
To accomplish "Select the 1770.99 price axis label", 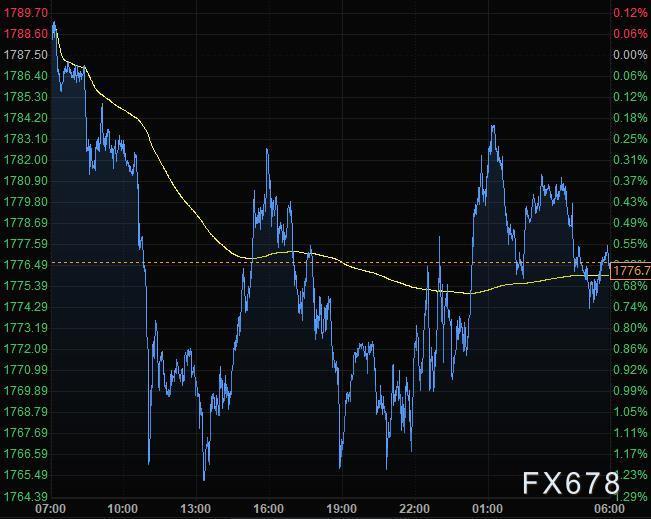I will 26,370.
